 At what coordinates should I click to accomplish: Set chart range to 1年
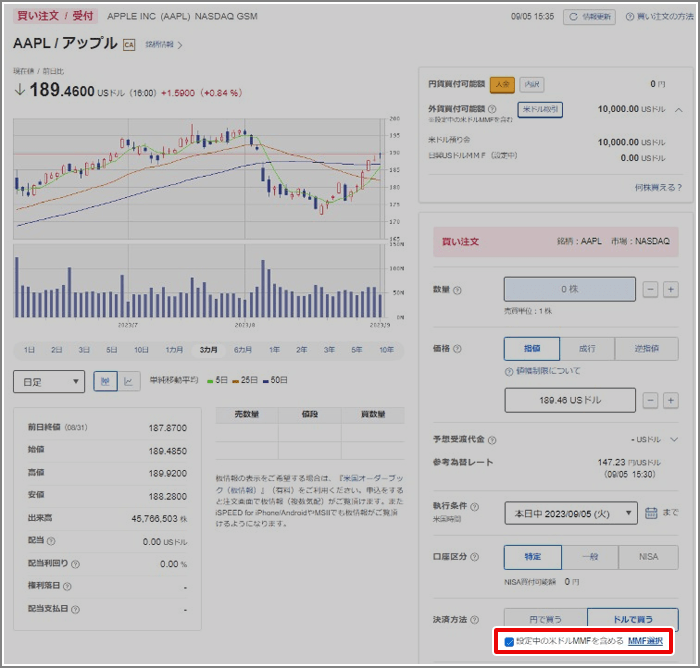pyautogui.click(x=274, y=350)
